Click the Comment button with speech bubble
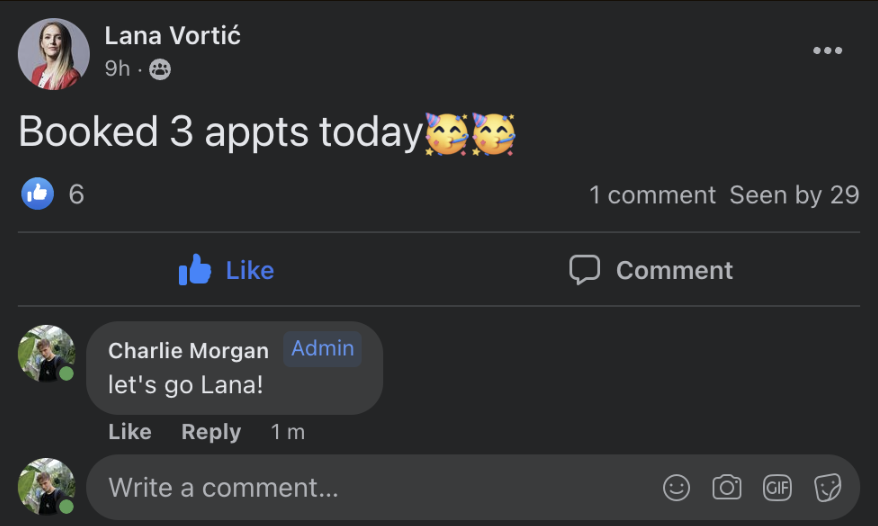This screenshot has height=526, width=878. [x=651, y=270]
